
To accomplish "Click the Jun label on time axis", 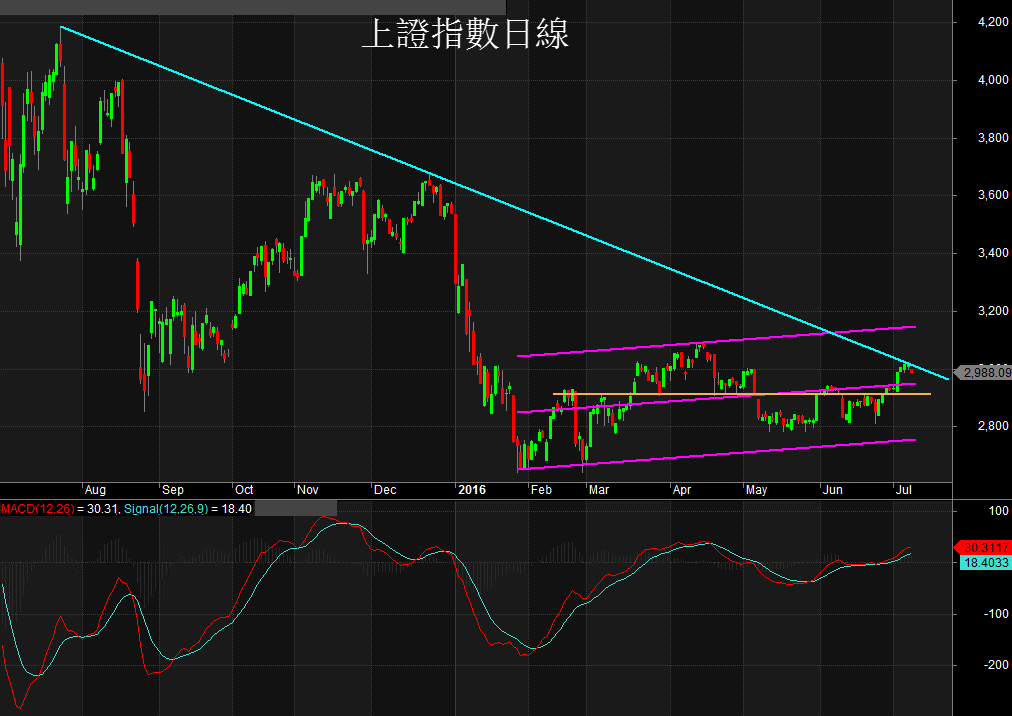I will tap(832, 490).
